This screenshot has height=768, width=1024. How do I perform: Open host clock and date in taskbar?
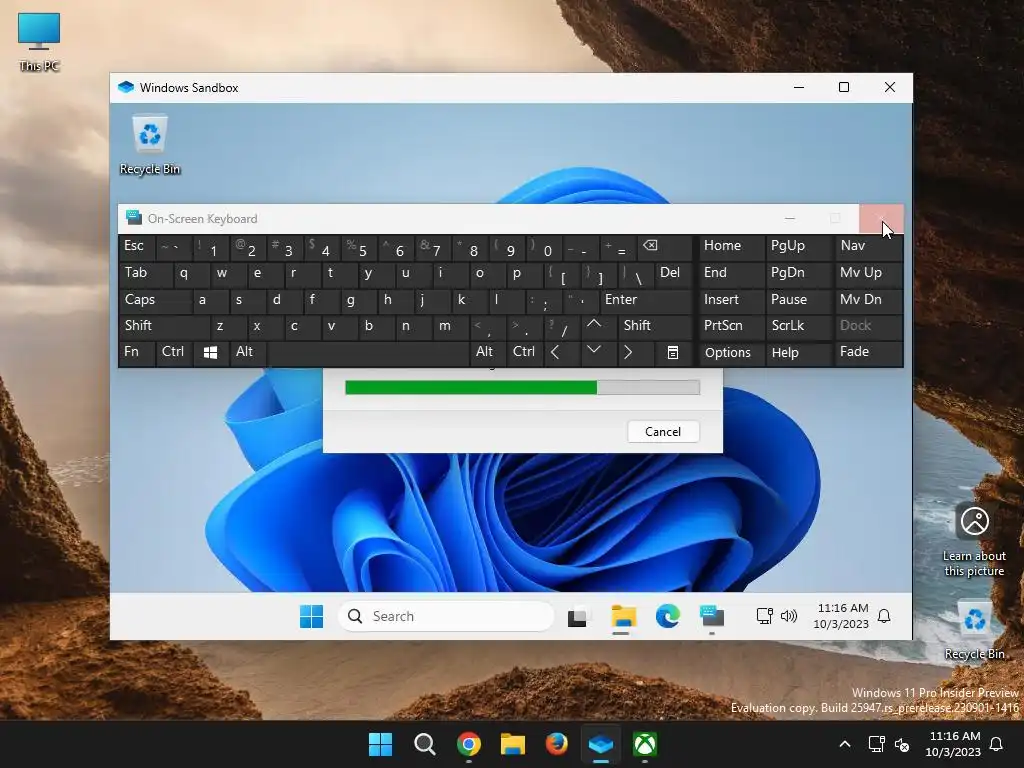[x=953, y=744]
